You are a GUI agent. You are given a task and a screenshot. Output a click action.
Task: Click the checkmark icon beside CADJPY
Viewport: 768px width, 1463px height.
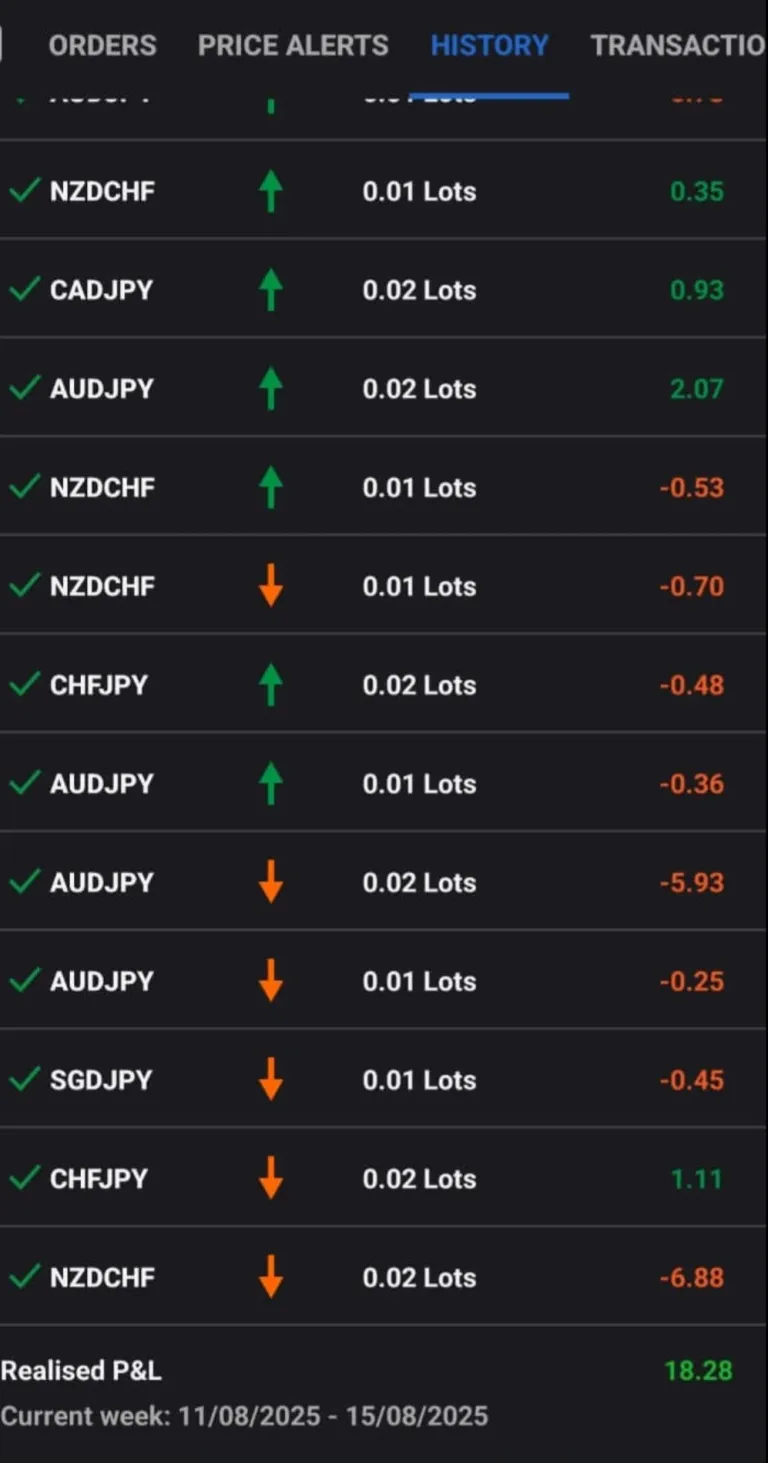(24, 290)
